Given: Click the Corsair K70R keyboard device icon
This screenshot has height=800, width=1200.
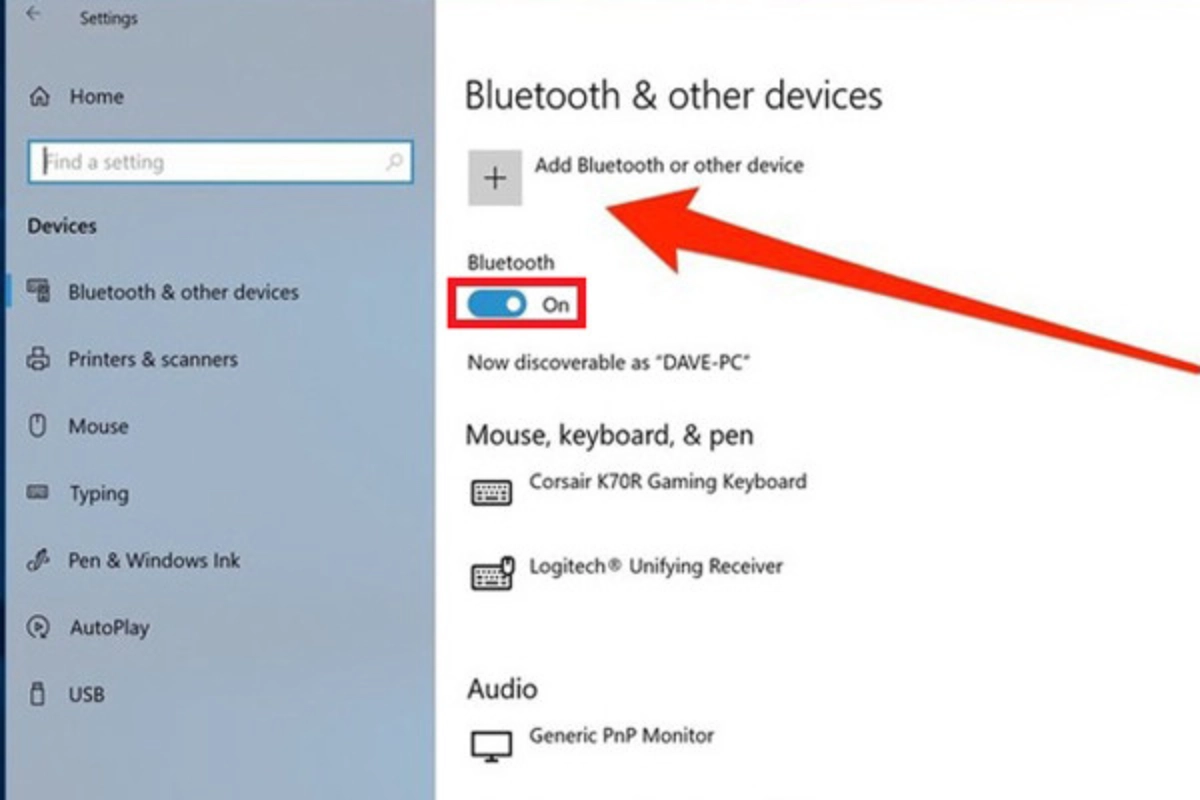Looking at the screenshot, I should tap(491, 491).
